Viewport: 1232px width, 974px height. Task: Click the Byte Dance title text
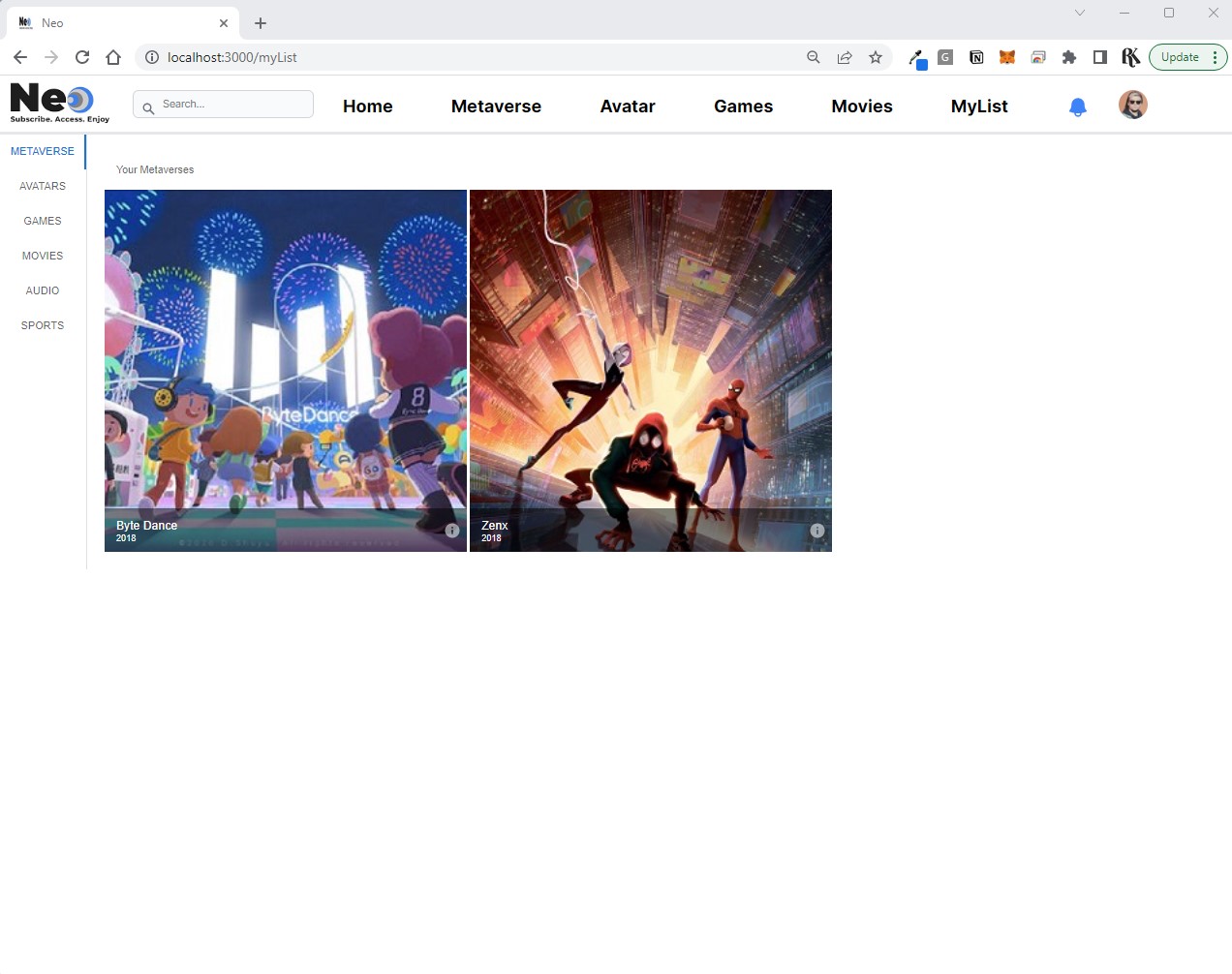pyautogui.click(x=146, y=526)
